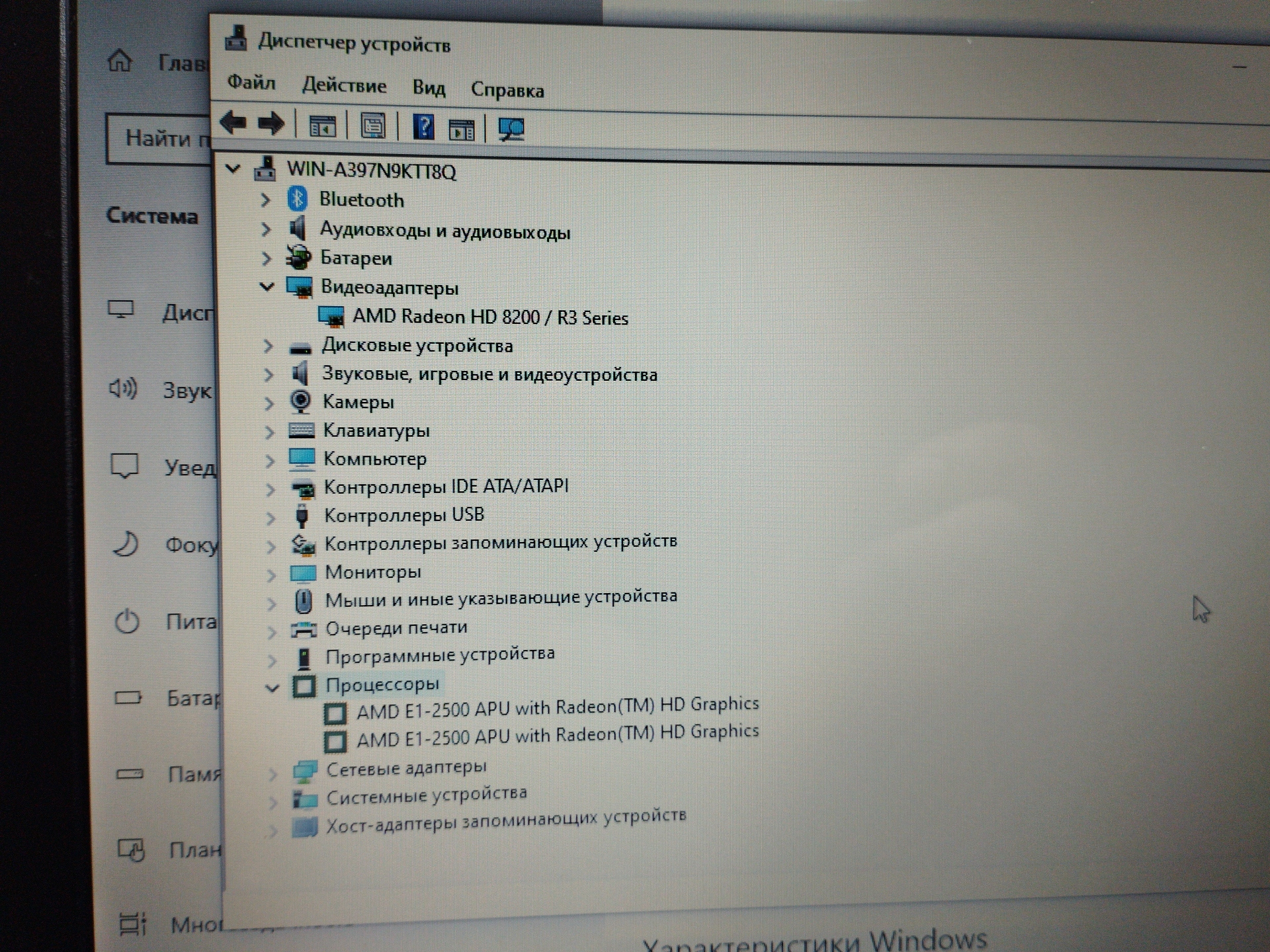Click the Properties toolbar icon
Screen dimensions: 1270x952
(x=373, y=125)
